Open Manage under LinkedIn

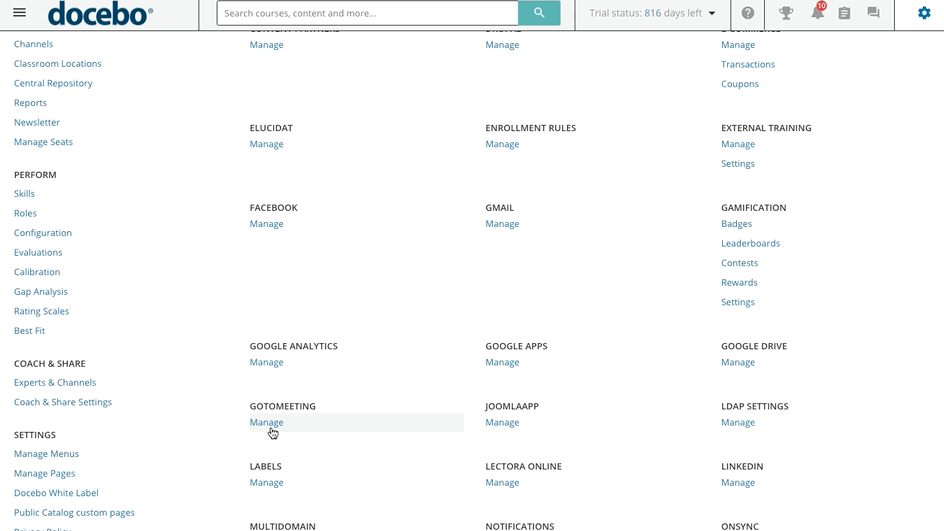(x=737, y=482)
